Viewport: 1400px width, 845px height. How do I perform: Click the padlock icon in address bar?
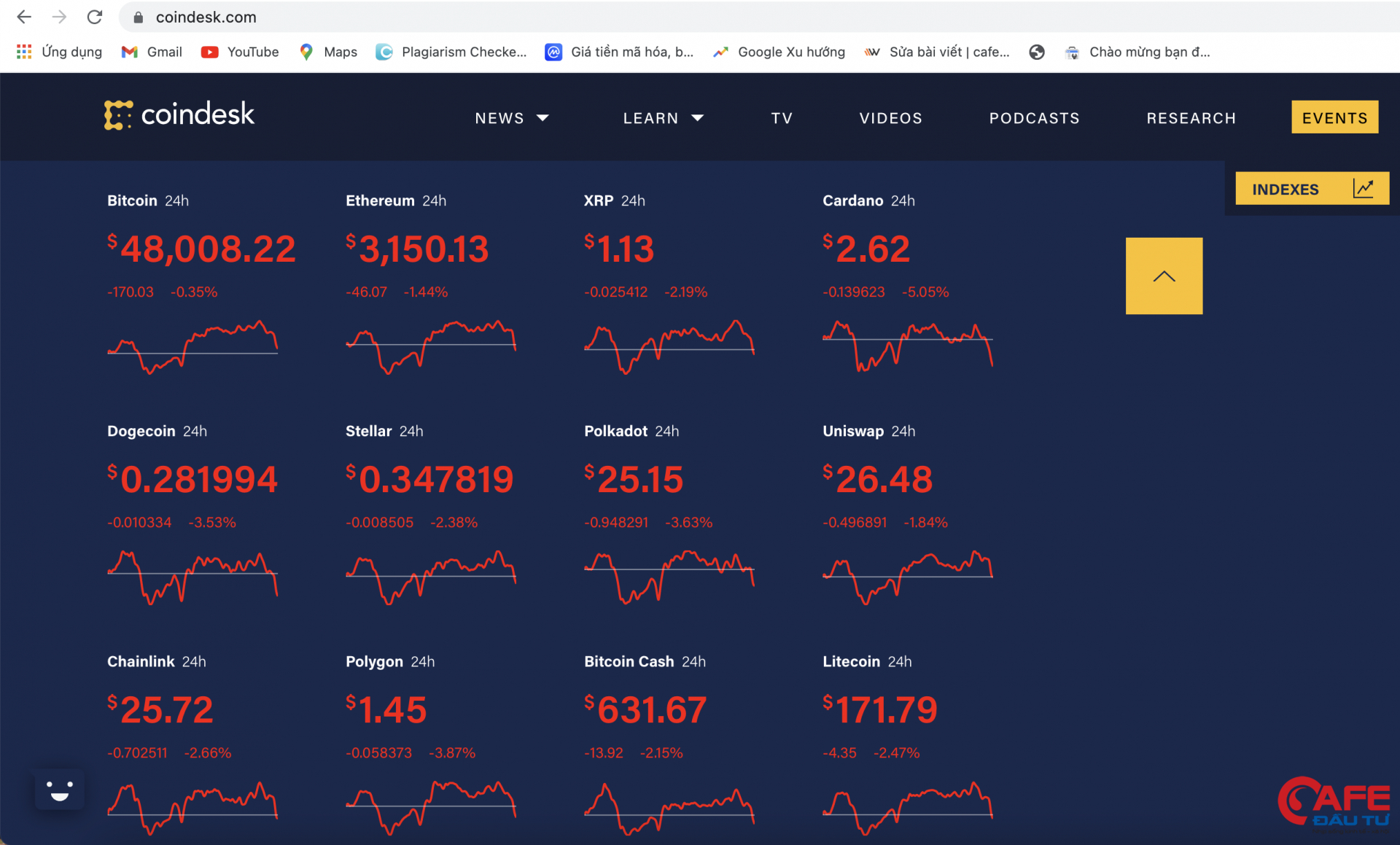tap(138, 17)
